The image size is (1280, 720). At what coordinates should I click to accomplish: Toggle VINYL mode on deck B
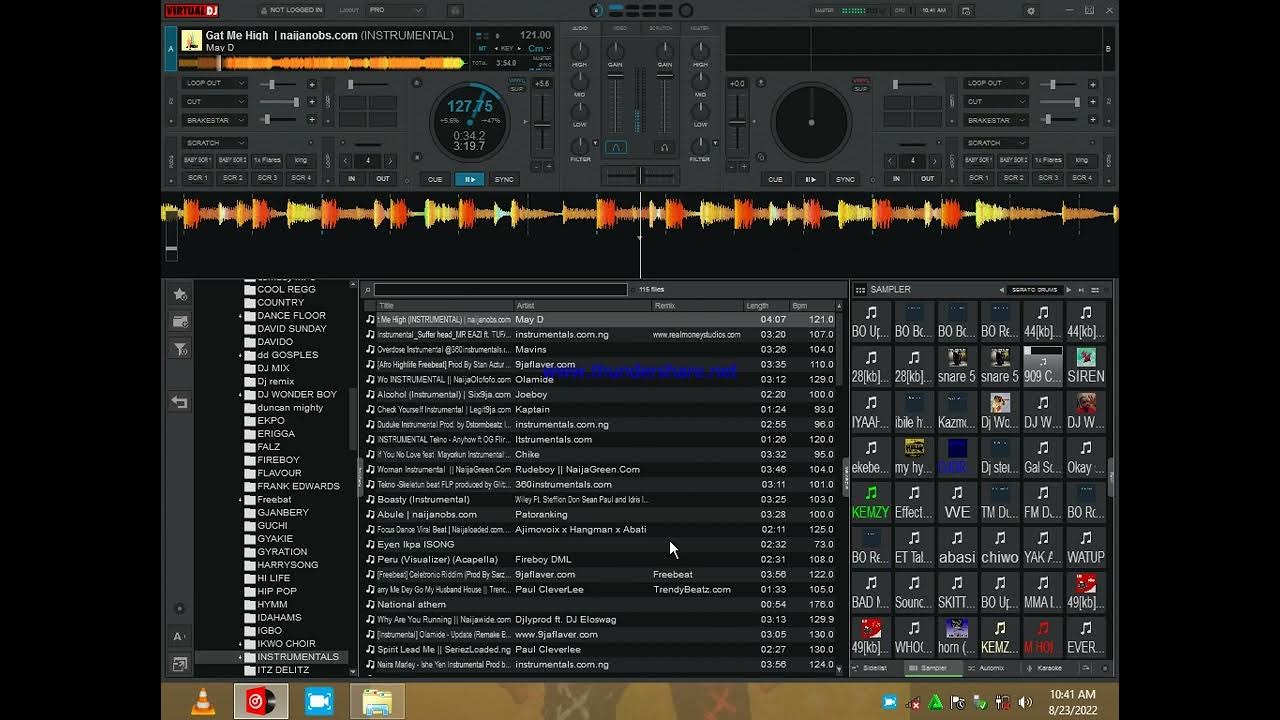[860, 80]
